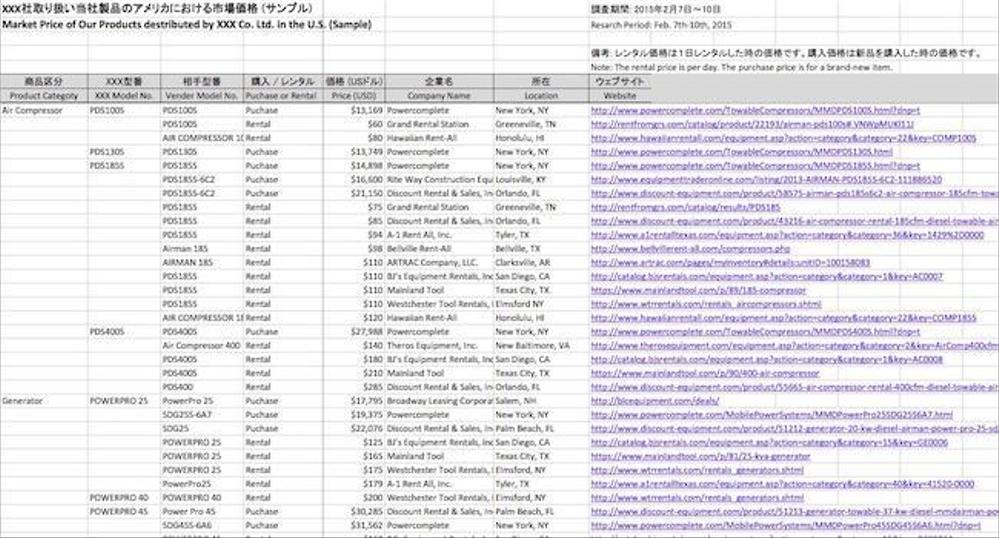Screen dimensions: 999x538
Task: Select the 'Generator' category cell
Action: (x=44, y=401)
